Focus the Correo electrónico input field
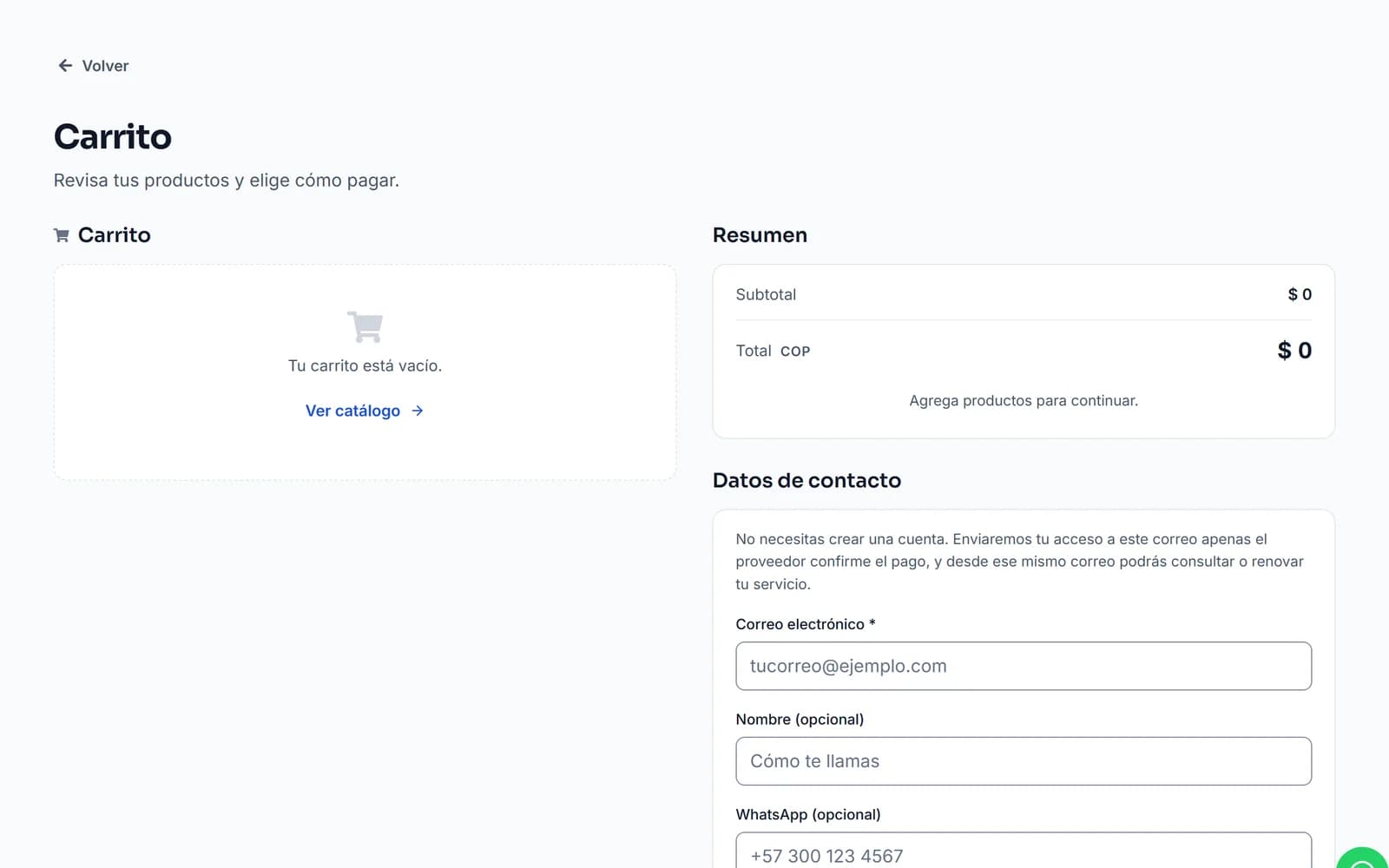The width and height of the screenshot is (1389, 868). tap(1024, 666)
